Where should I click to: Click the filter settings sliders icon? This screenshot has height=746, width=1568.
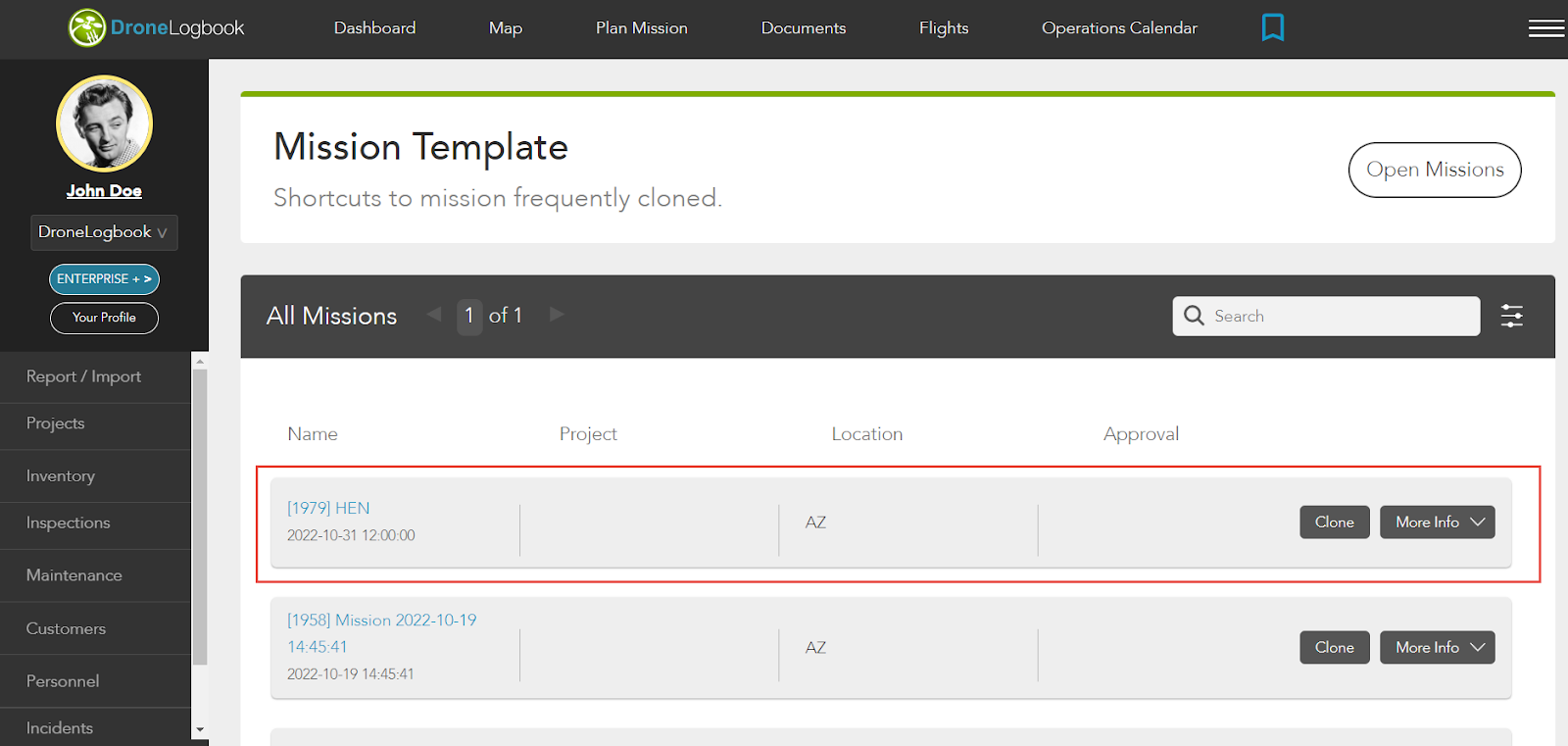point(1511,316)
